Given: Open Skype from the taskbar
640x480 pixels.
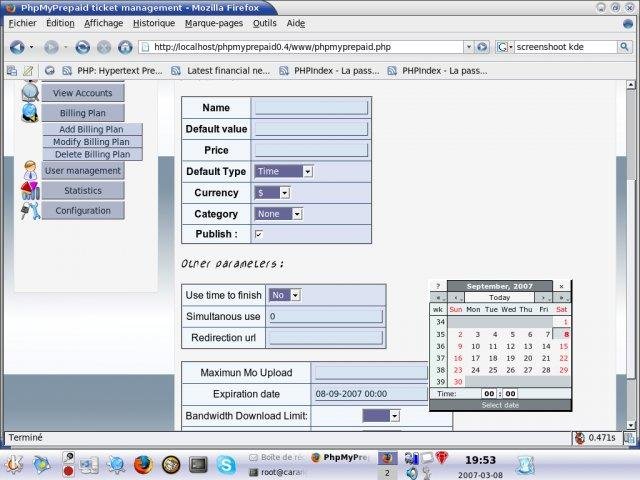Looking at the screenshot, I should pyautogui.click(x=226, y=464).
